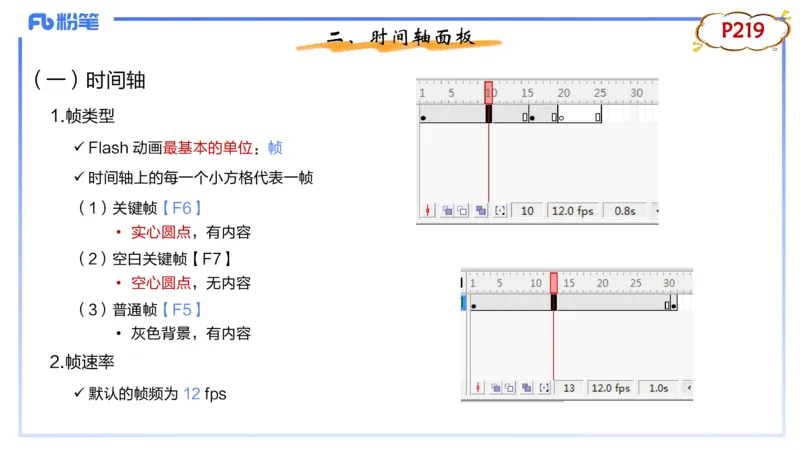The width and height of the screenshot is (800, 450).
Task: Toggle Onion Skin Outlines in 0.8s timeline
Action: coord(462,210)
